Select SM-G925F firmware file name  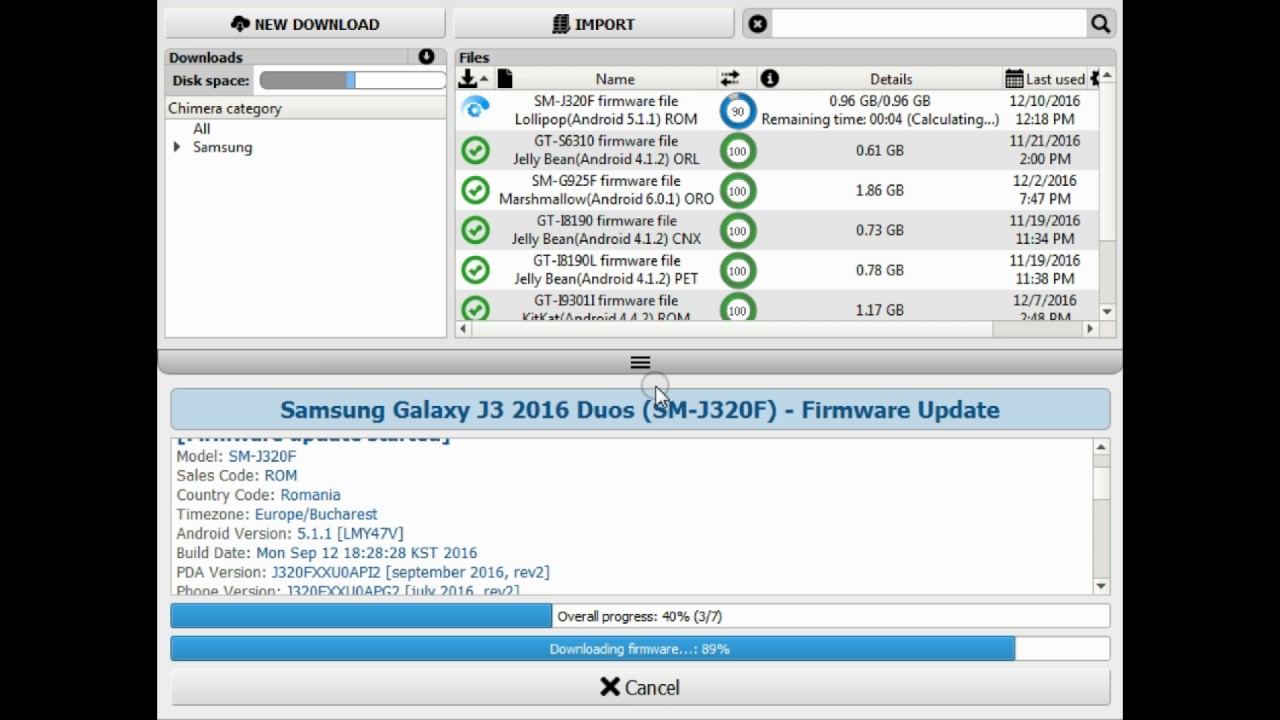point(606,190)
